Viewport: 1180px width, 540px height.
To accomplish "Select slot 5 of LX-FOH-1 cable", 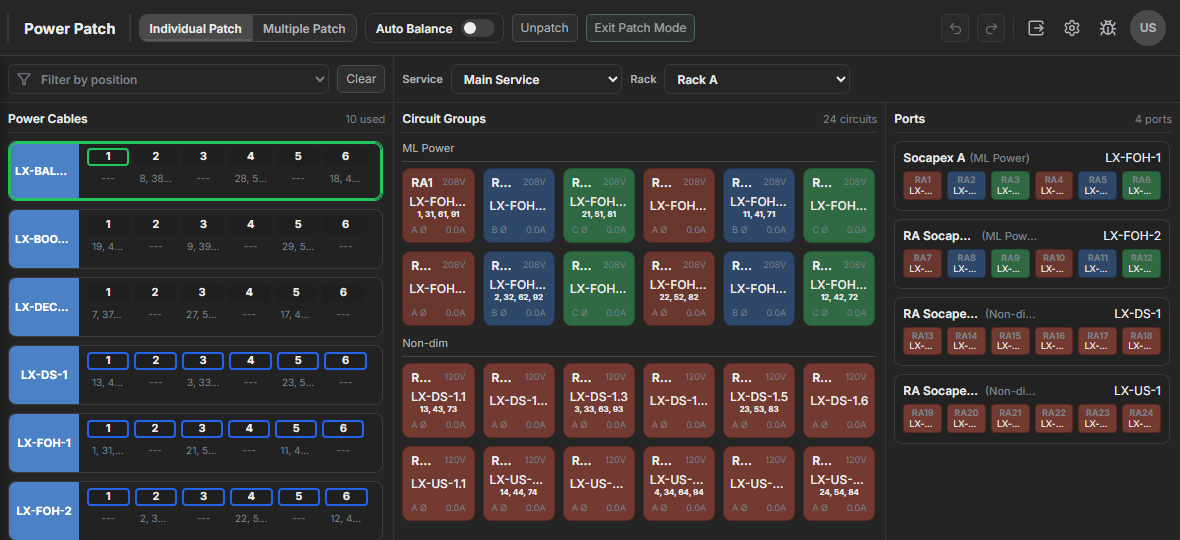I will tap(298, 429).
